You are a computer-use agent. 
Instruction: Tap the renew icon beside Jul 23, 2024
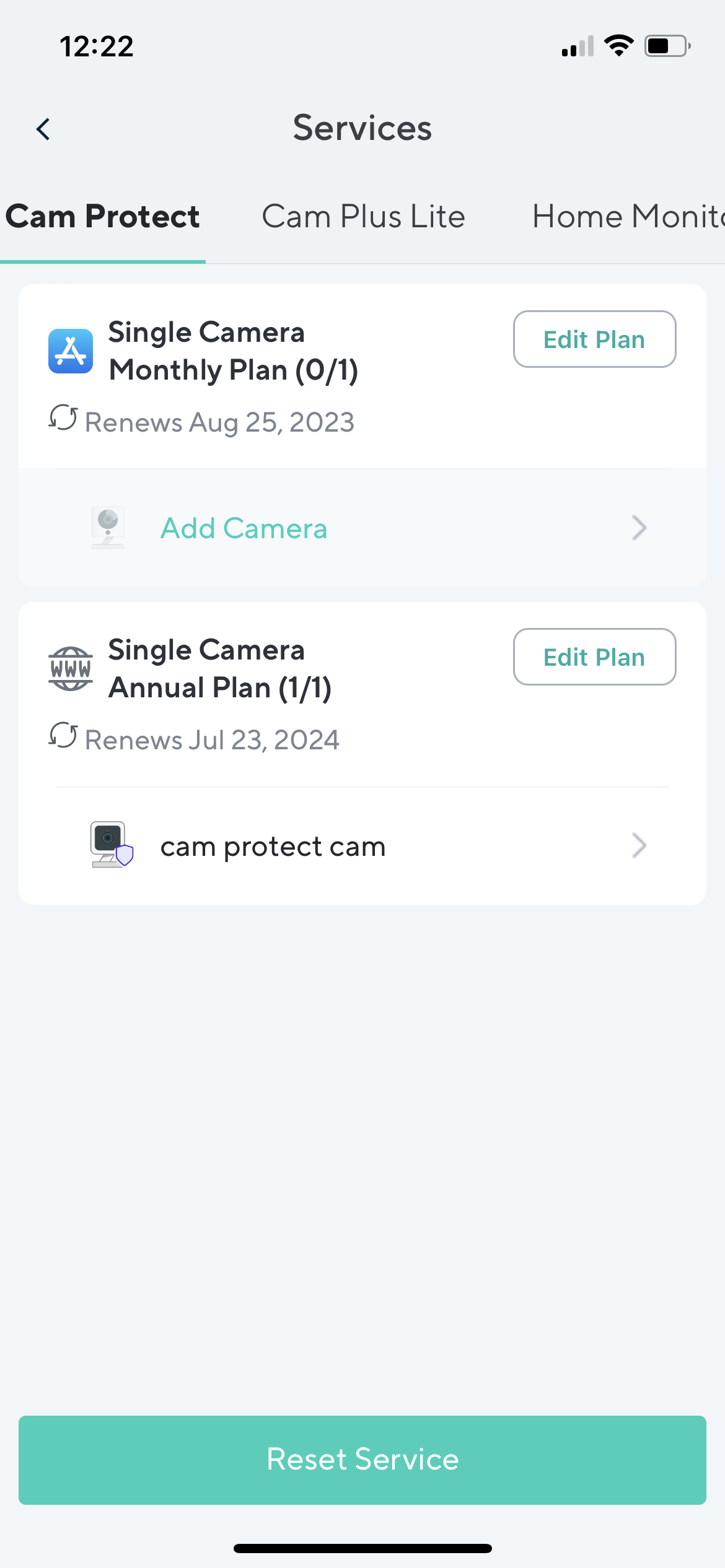[x=63, y=736]
